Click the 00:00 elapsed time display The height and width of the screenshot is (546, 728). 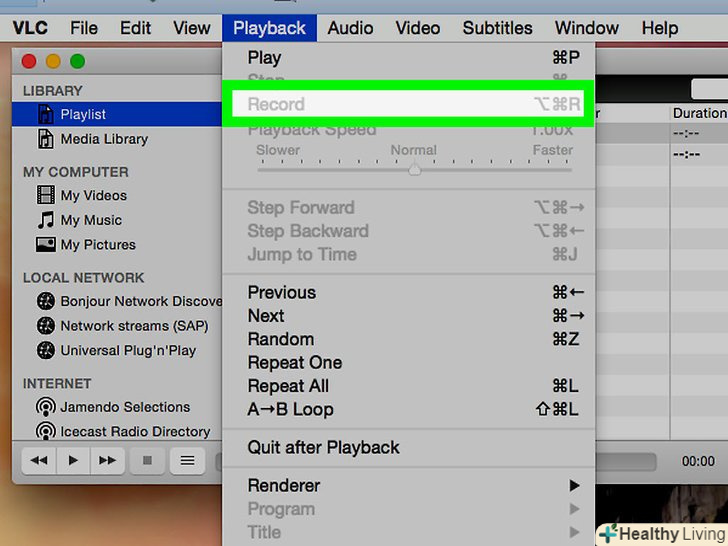pos(698,461)
